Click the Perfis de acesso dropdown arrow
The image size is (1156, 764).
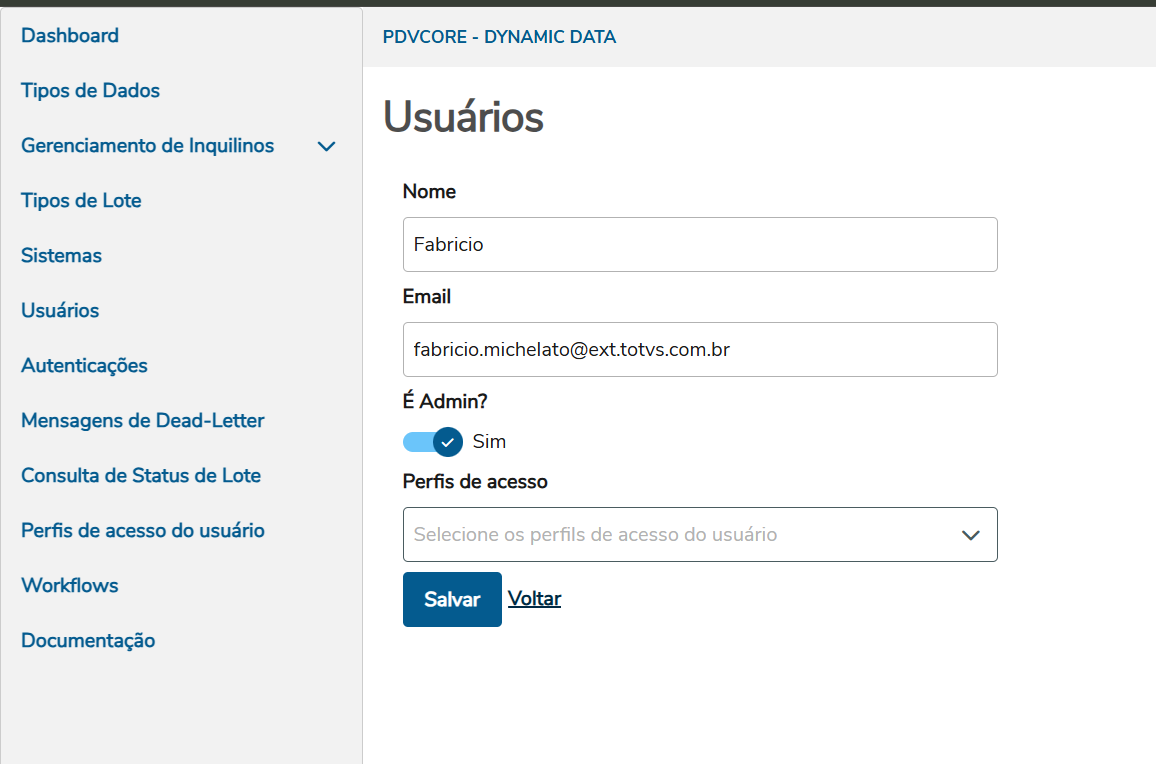(x=970, y=535)
